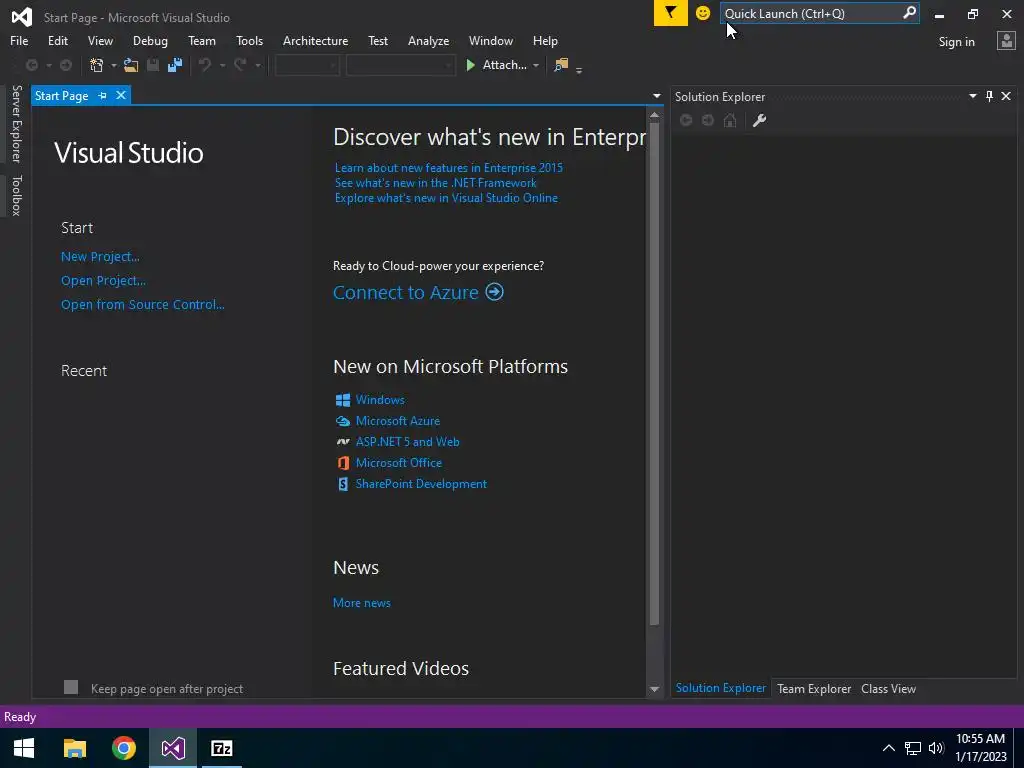Click the Solution Explorer Properties wrench icon
1024x768 pixels.
(x=759, y=120)
